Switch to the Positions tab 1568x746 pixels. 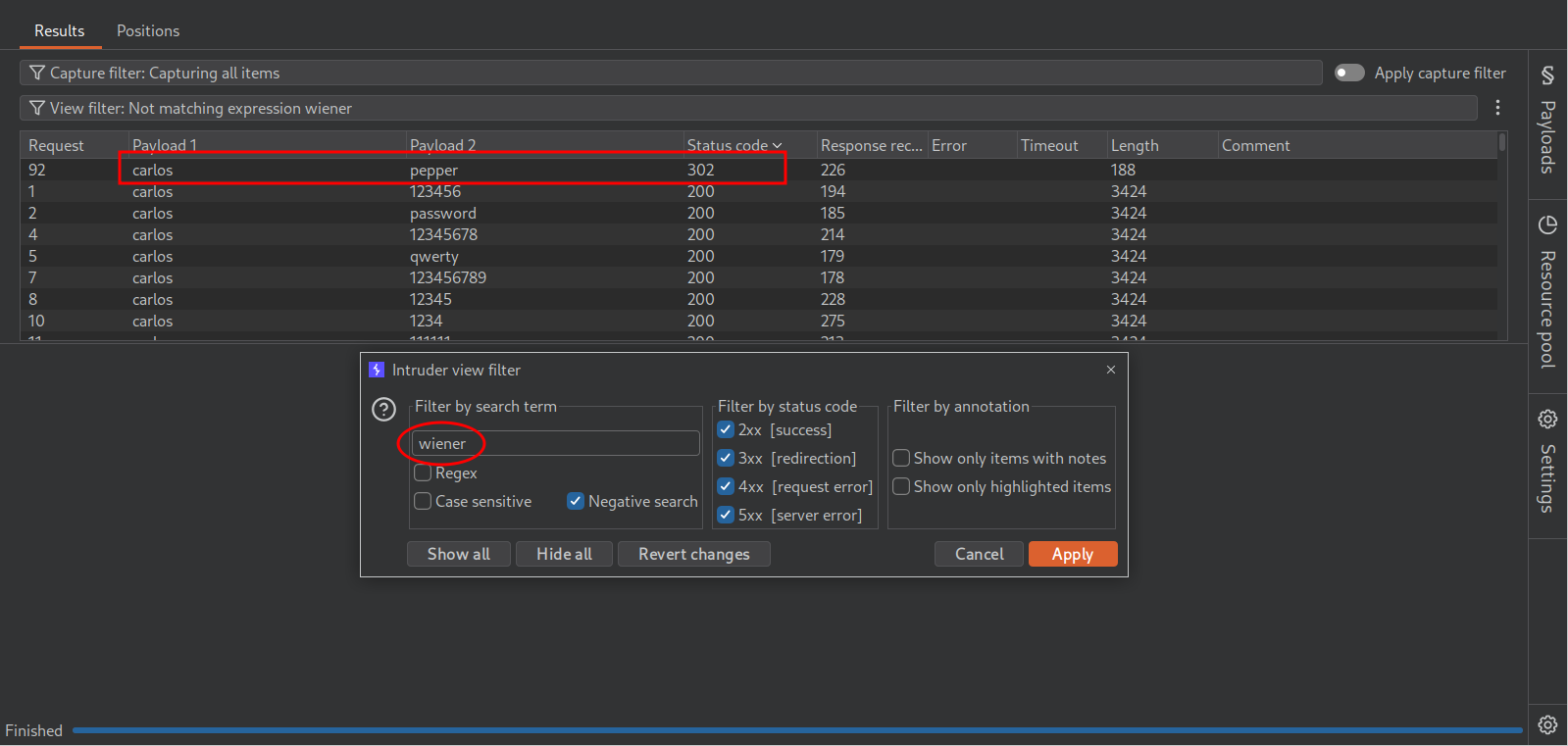pyautogui.click(x=148, y=31)
